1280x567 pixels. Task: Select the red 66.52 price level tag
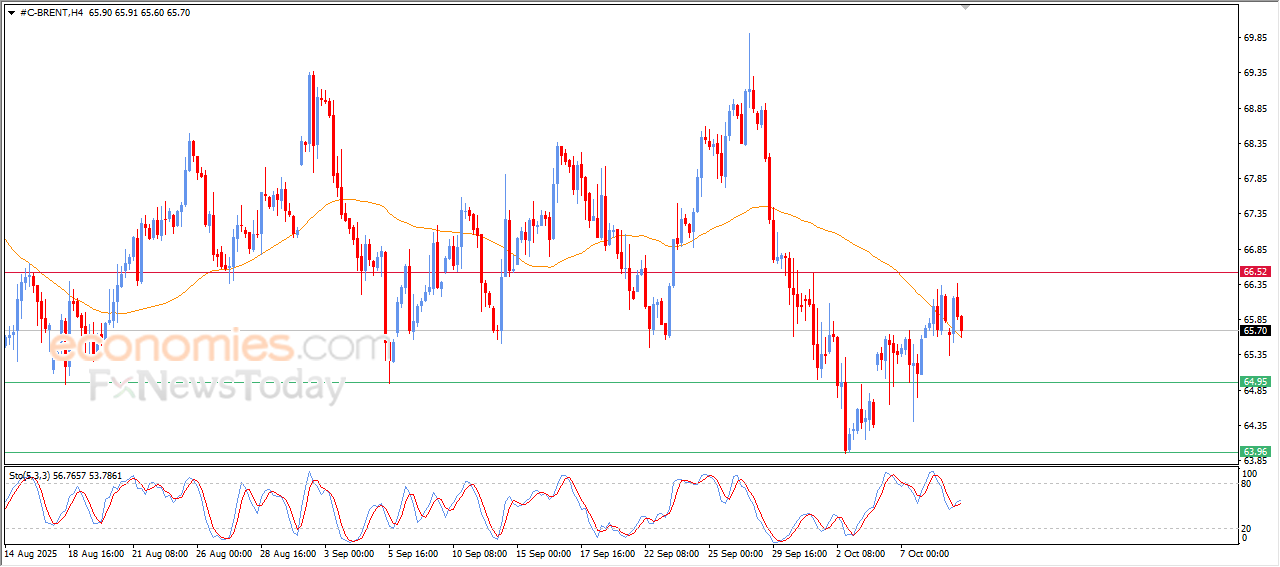pyautogui.click(x=1254, y=272)
